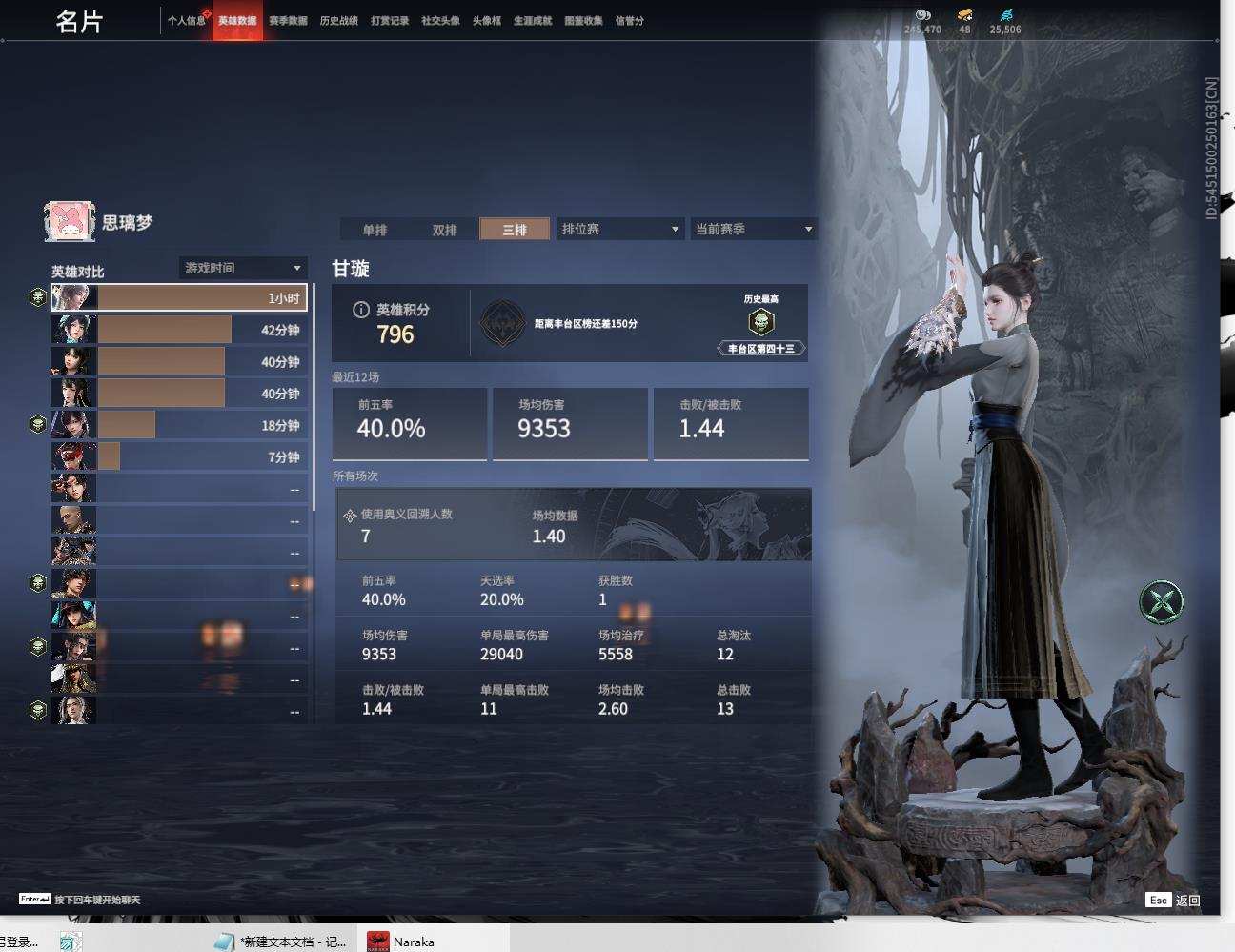Viewport: 1235px width, 952px height.
Task: Click the 天选率 20.0% stat
Action: (x=502, y=591)
